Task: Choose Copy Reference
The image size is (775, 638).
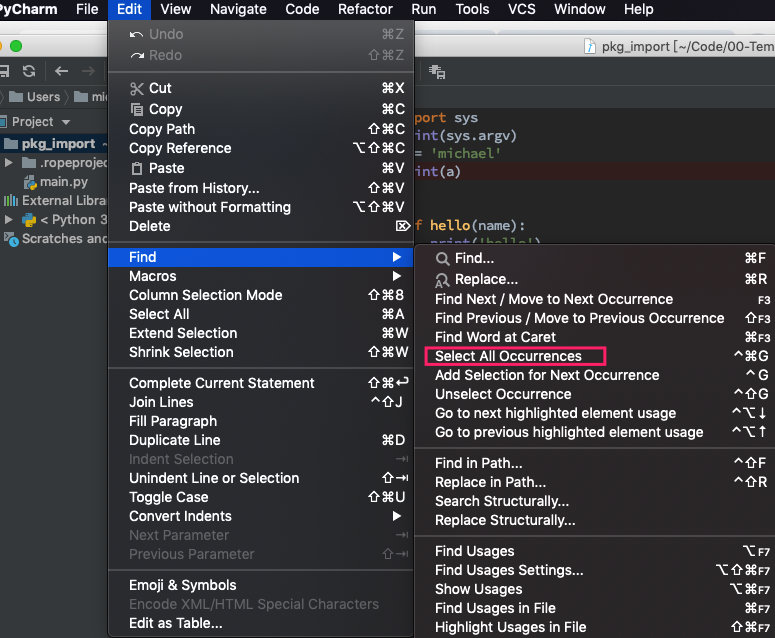Action: [x=261, y=148]
